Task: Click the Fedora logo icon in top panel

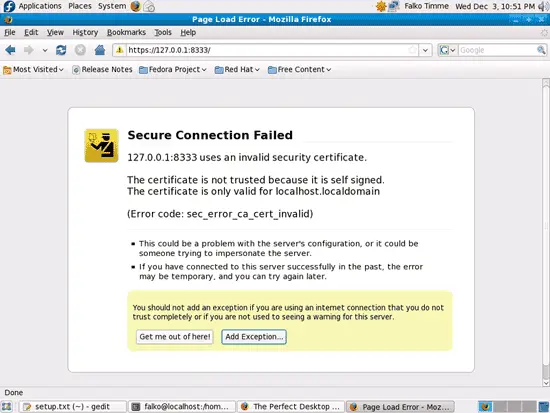Action: (x=9, y=6)
